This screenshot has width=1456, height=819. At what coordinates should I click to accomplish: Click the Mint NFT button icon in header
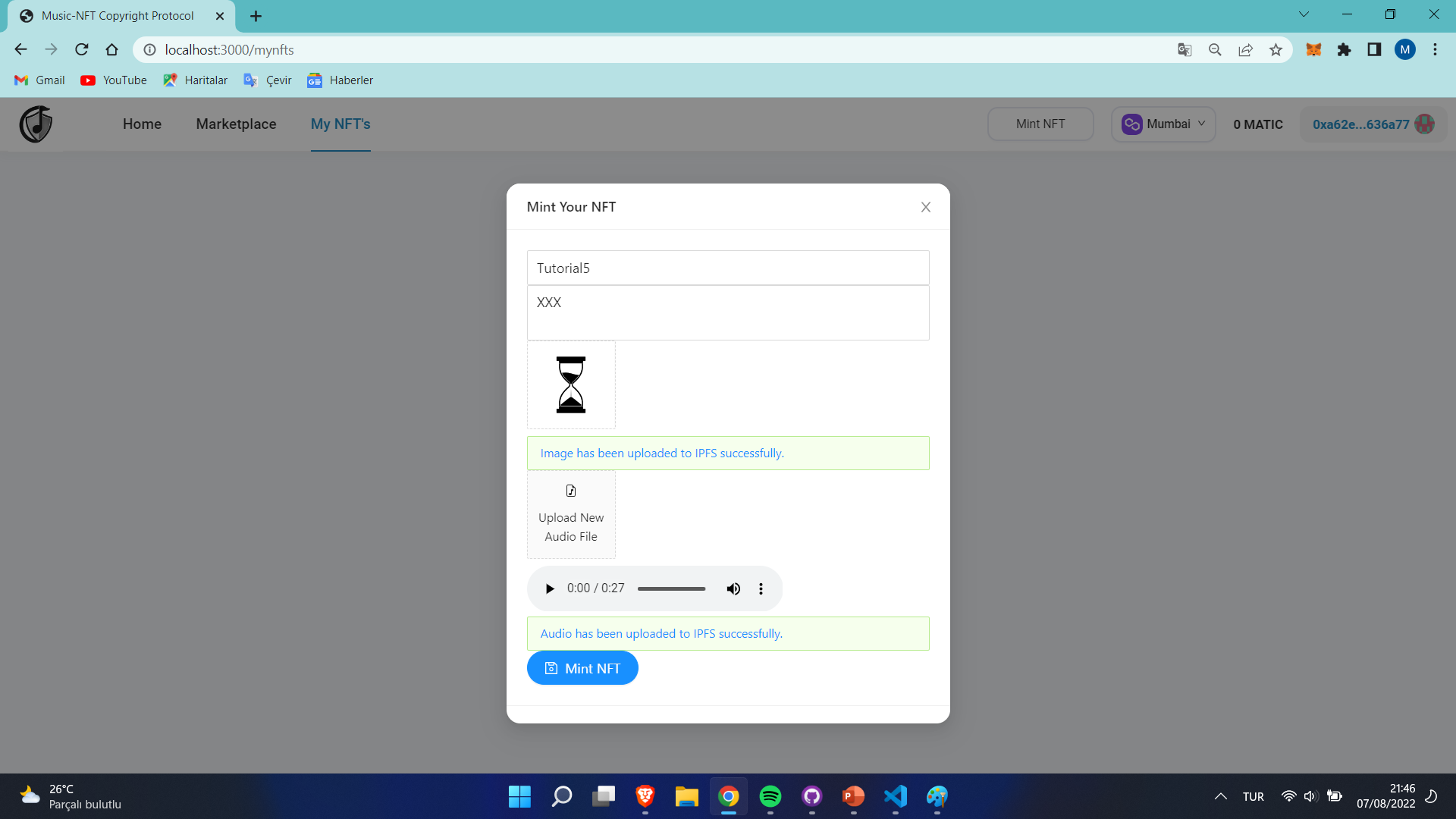pyautogui.click(x=1040, y=124)
